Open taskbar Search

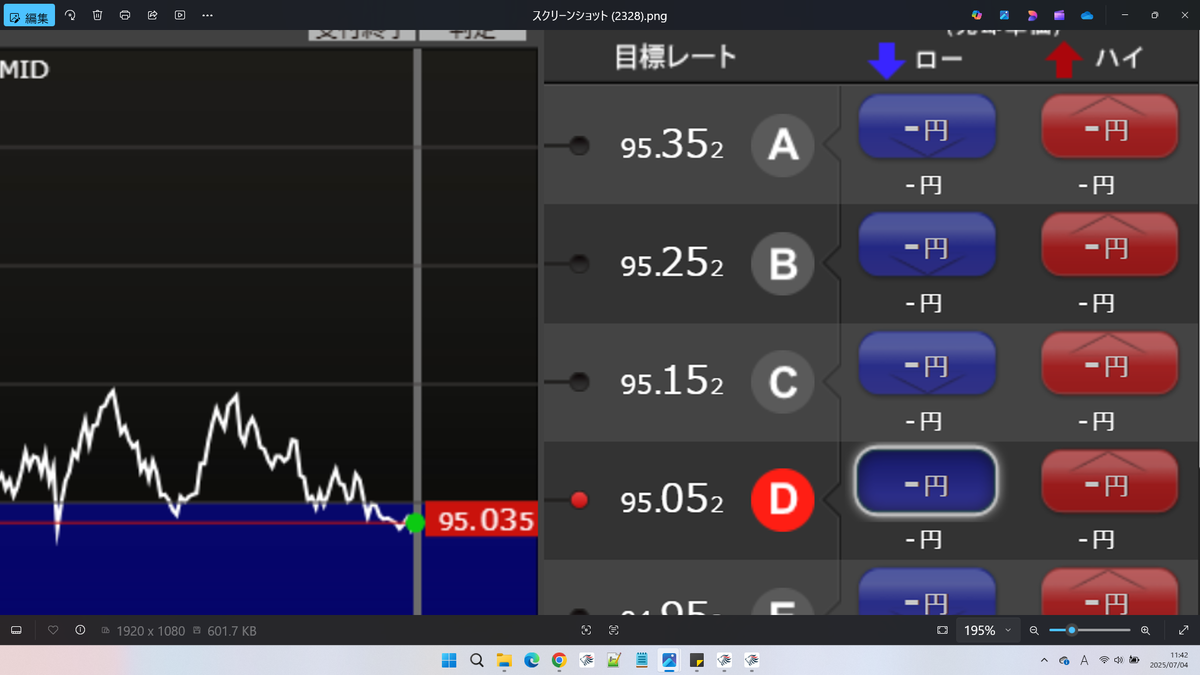tap(477, 660)
